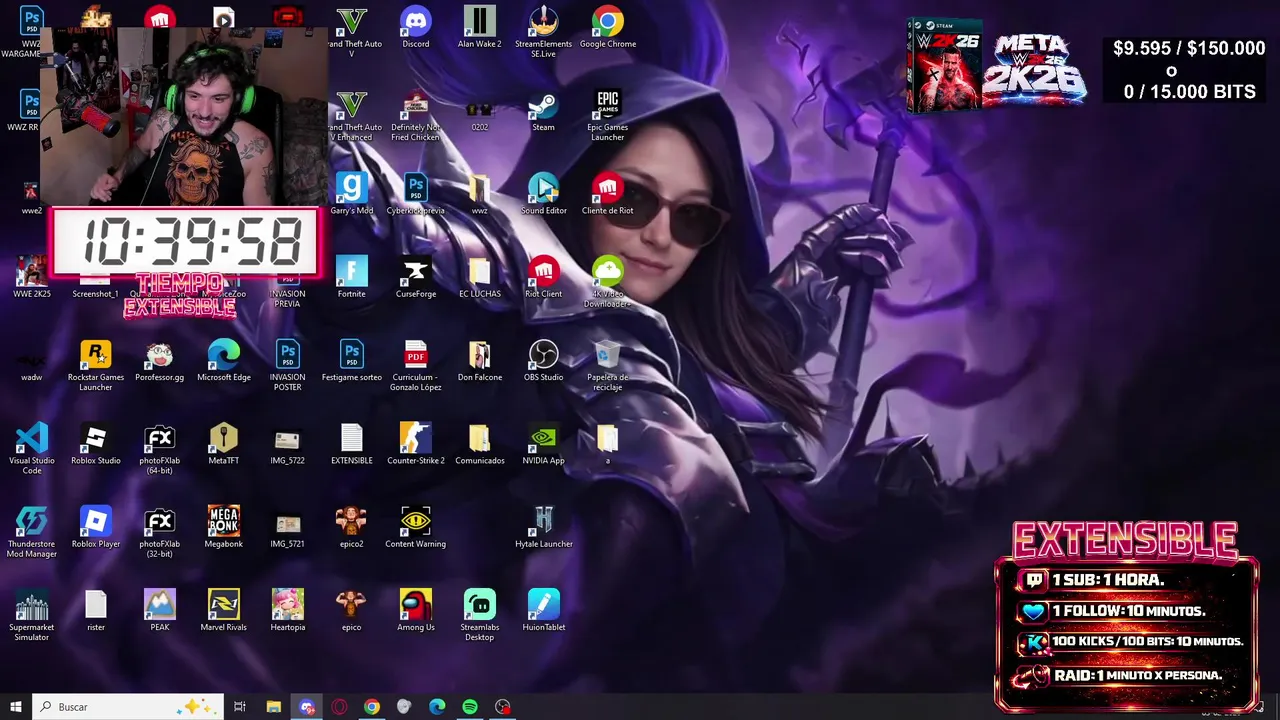Select the INVASION POSTER PSD file

tap(287, 365)
